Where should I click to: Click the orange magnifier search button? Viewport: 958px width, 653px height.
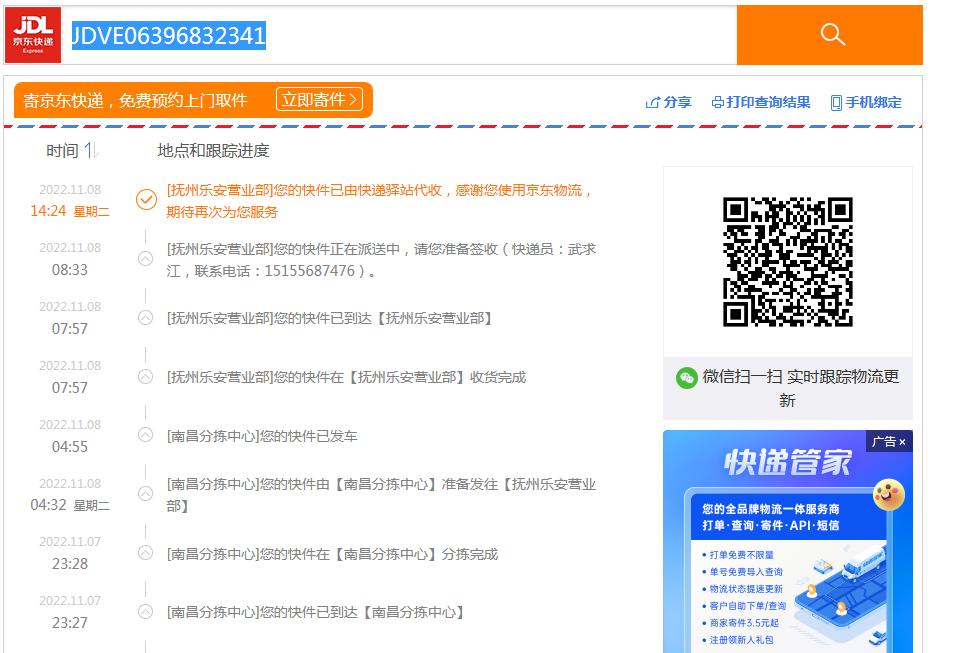[x=830, y=35]
